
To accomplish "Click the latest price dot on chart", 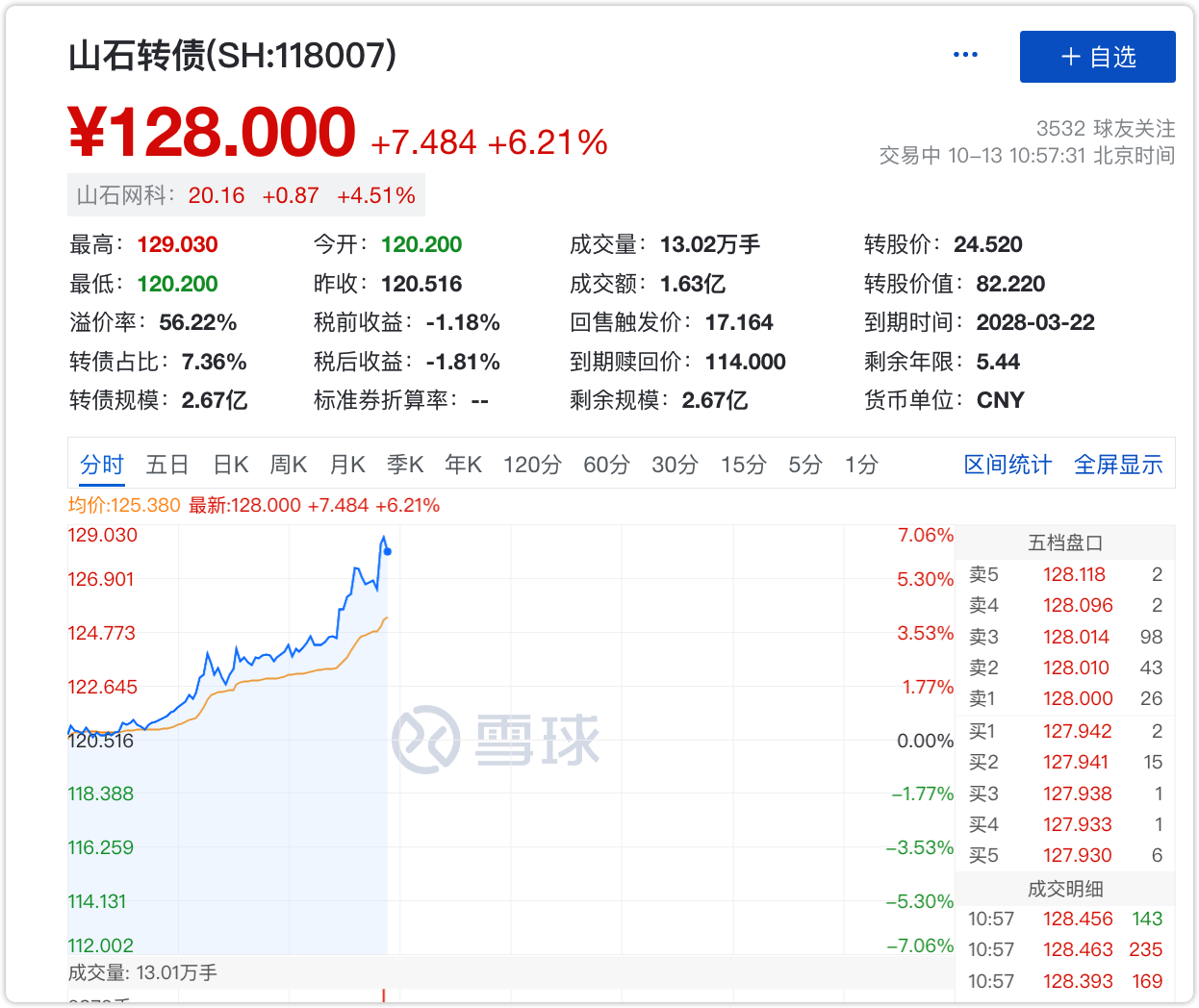I will pyautogui.click(x=387, y=551).
